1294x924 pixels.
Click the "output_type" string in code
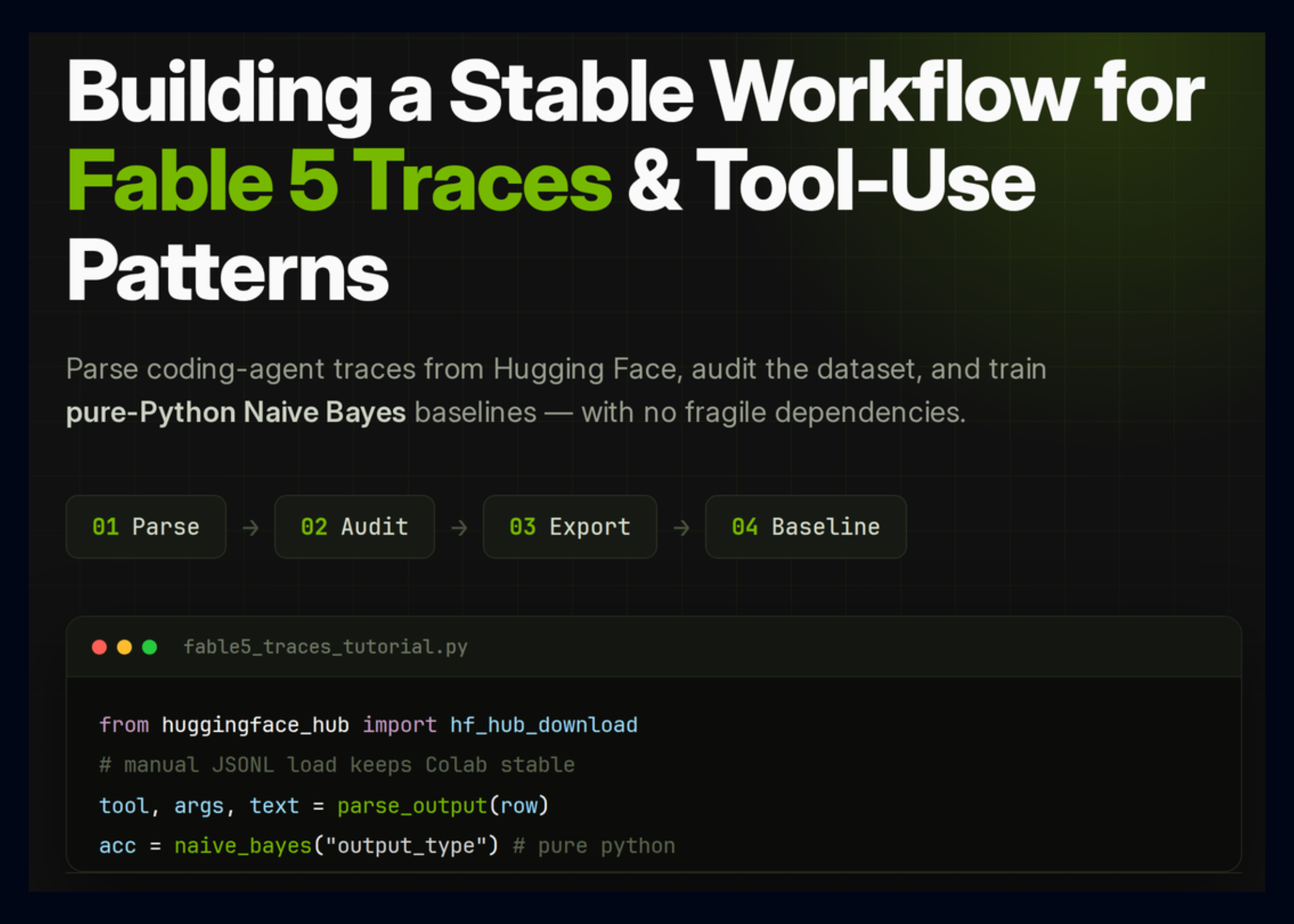(x=405, y=846)
